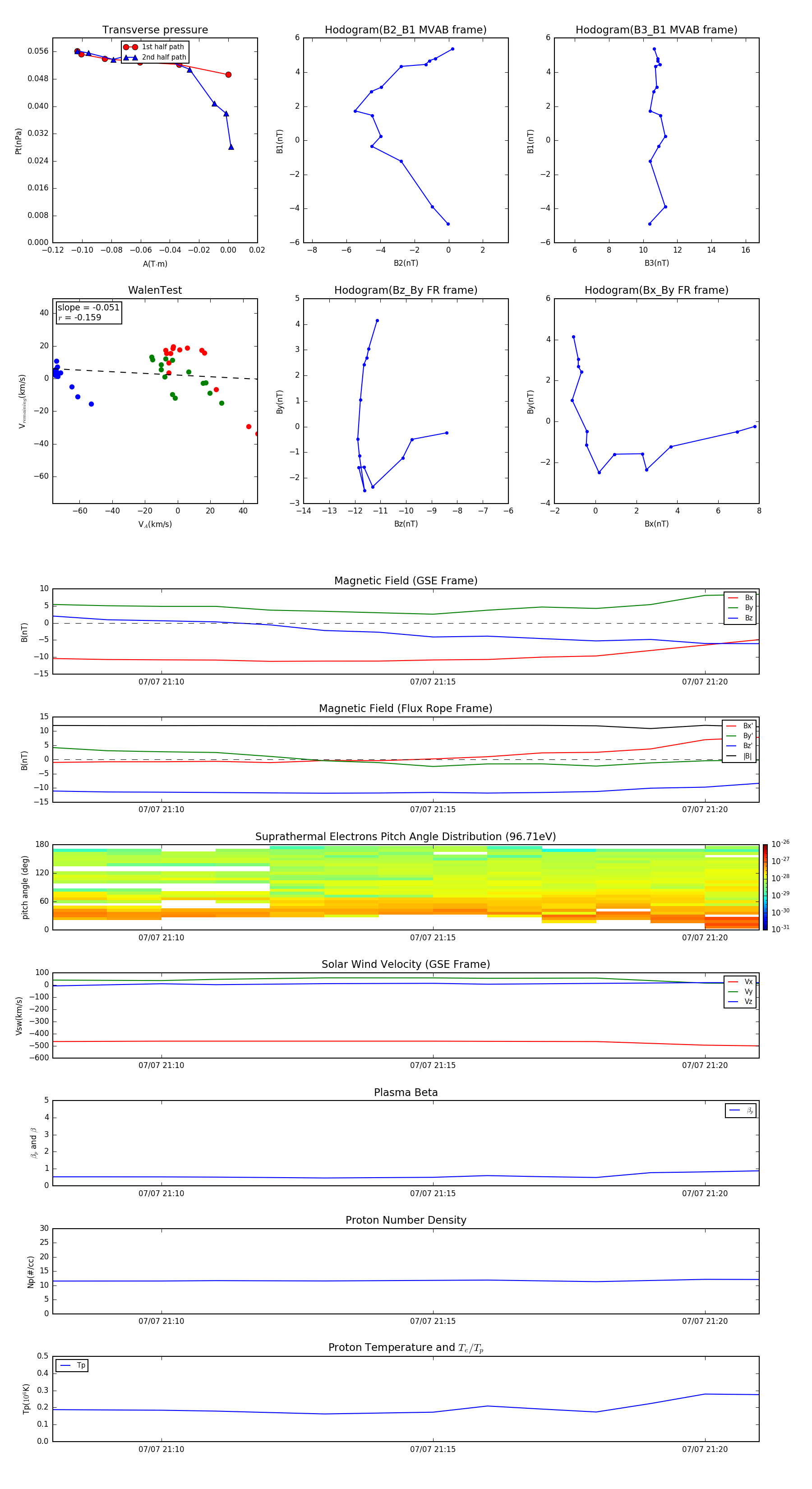This screenshot has width=812, height=1489.
Task: Click the 'A(T·m)' x-axis label
Action: (155, 264)
